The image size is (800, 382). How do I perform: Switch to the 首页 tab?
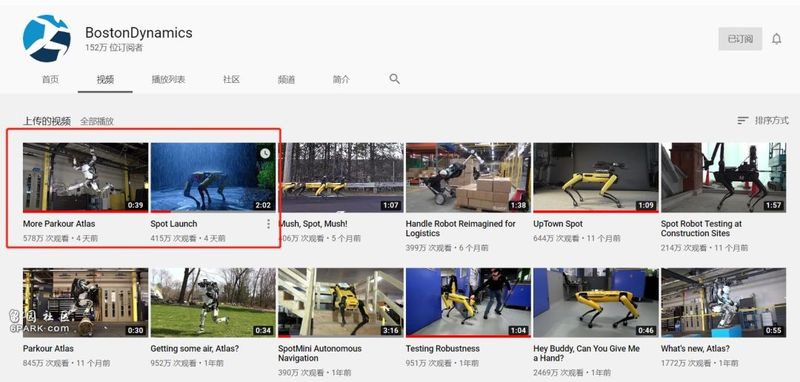(51, 80)
